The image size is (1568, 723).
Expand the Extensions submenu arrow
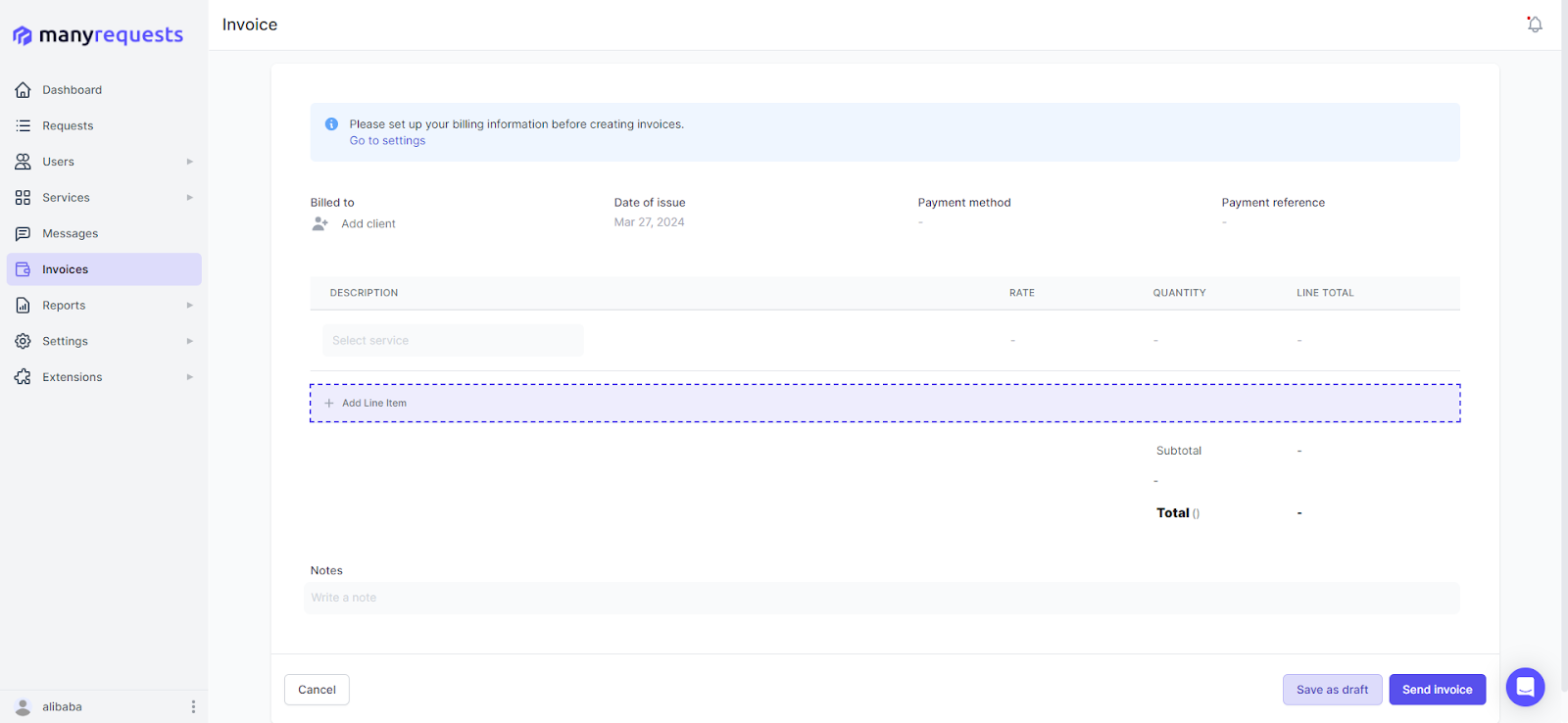pyautogui.click(x=190, y=377)
